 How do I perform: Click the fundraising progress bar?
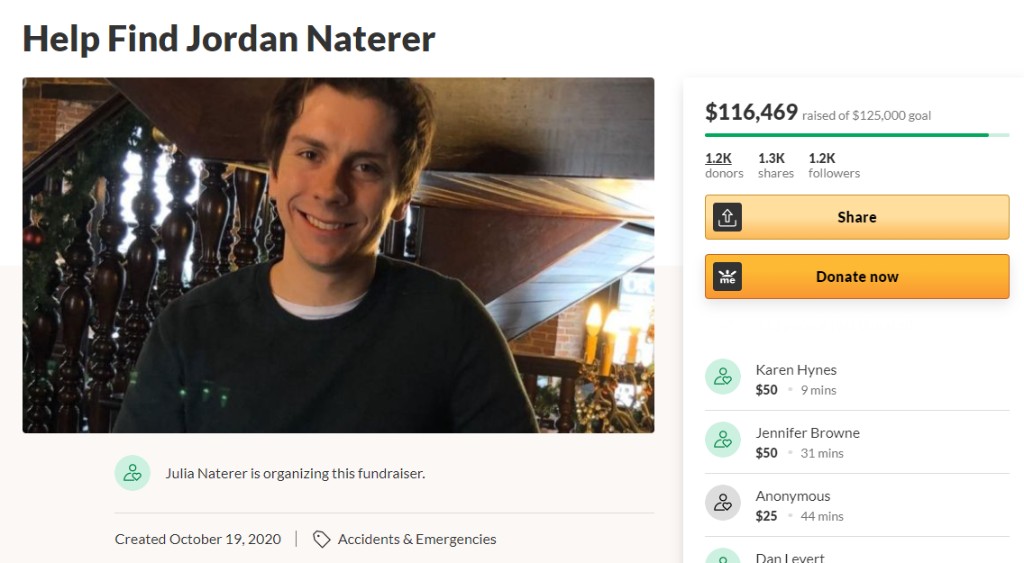tap(857, 135)
